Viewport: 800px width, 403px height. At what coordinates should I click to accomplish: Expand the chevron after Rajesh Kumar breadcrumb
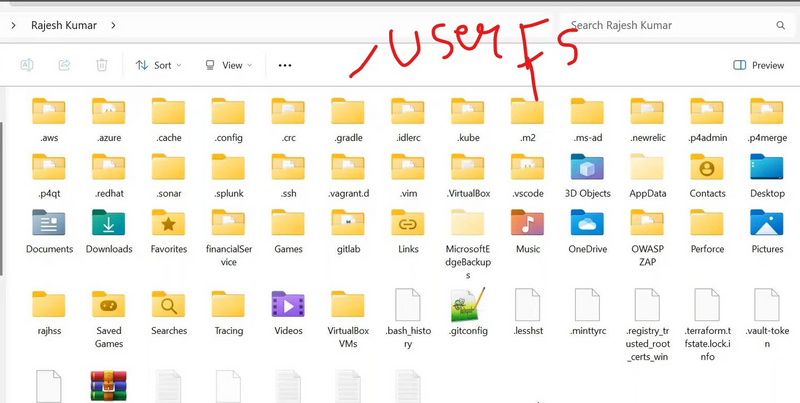[113, 24]
